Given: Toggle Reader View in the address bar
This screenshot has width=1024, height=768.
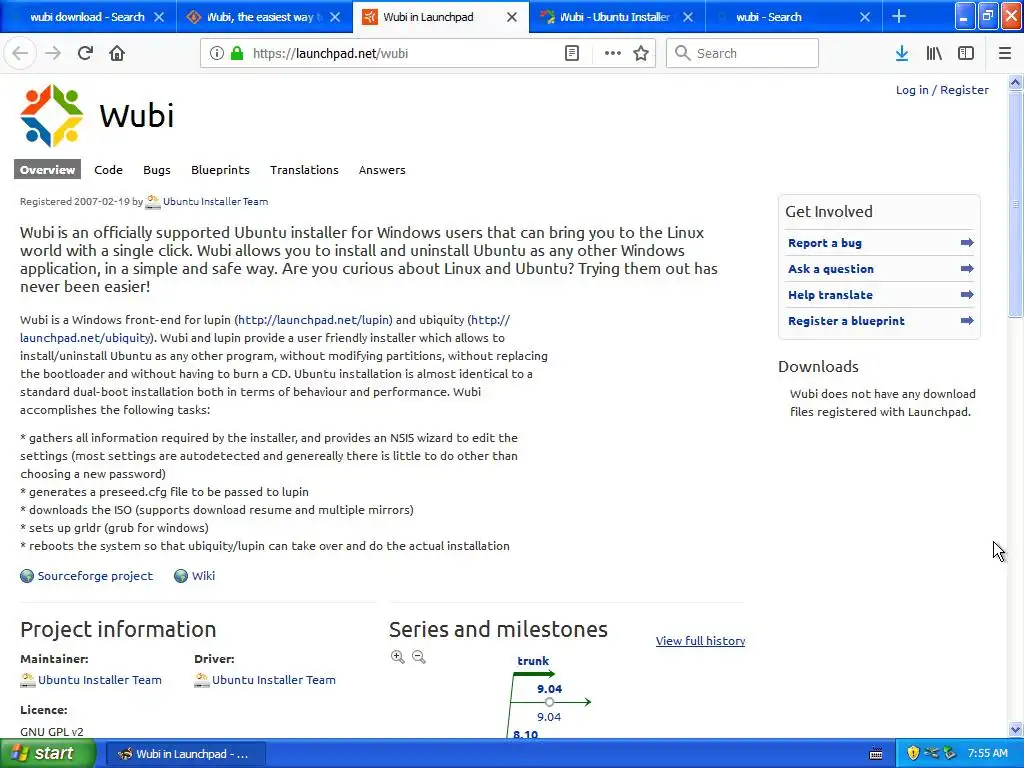Looking at the screenshot, I should 572,54.
